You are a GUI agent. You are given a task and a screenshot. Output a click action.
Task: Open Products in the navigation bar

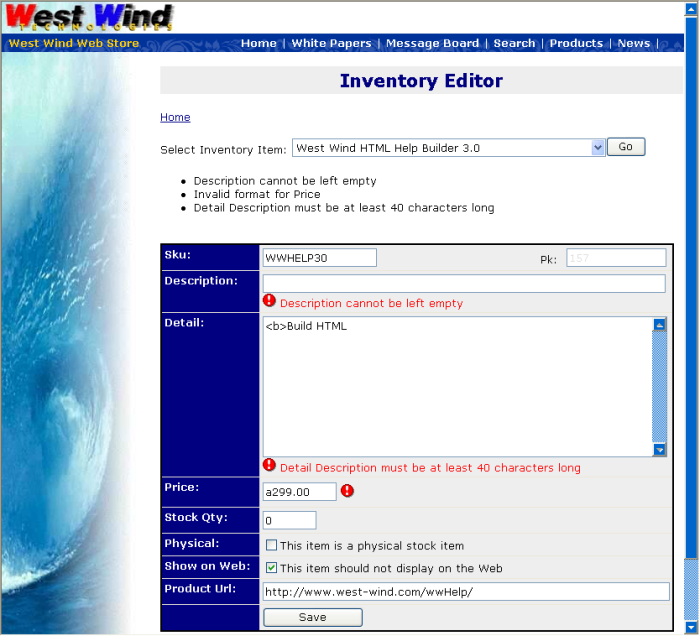(576, 43)
